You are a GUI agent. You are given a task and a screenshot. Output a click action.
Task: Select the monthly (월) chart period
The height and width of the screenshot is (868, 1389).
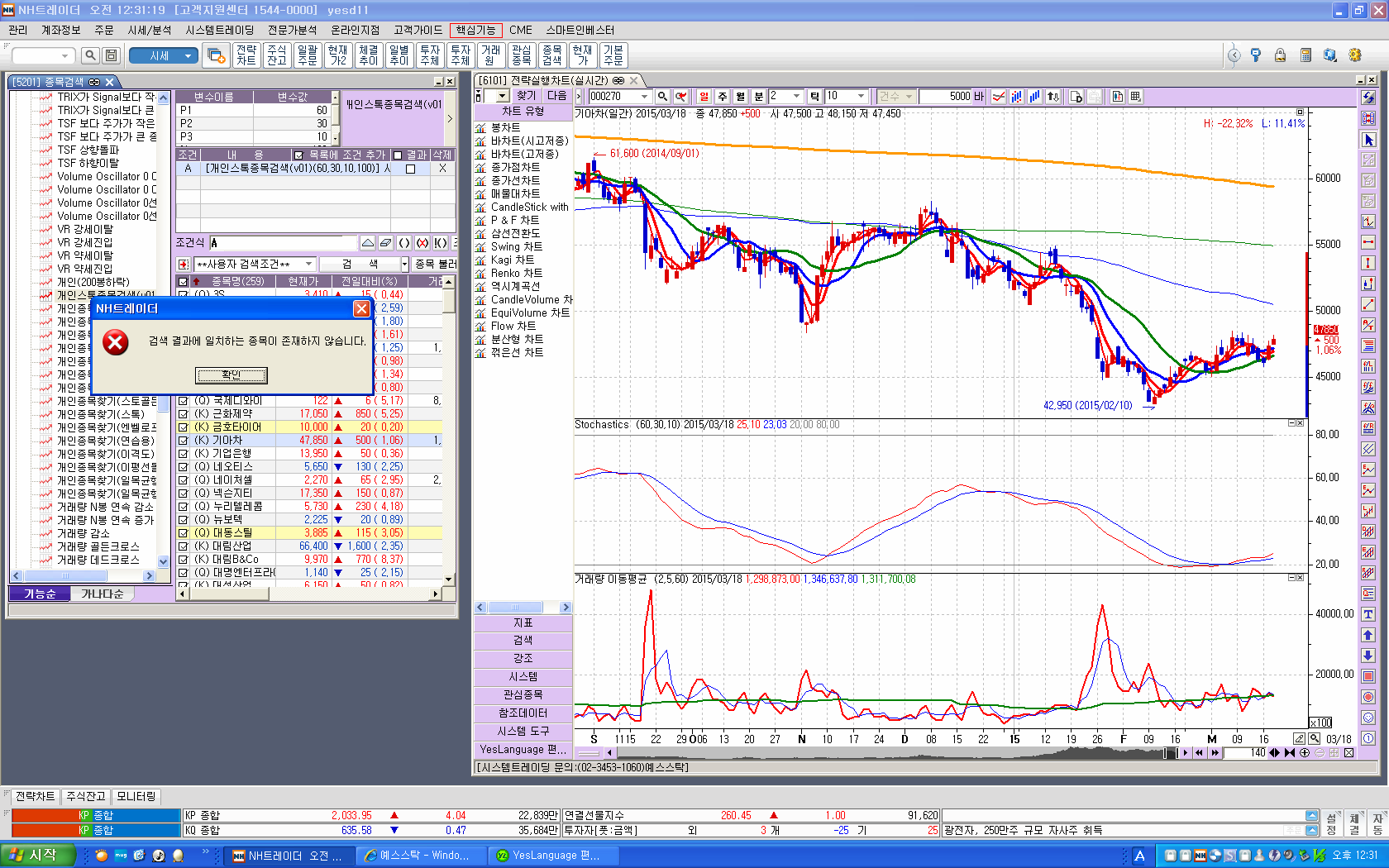(740, 97)
